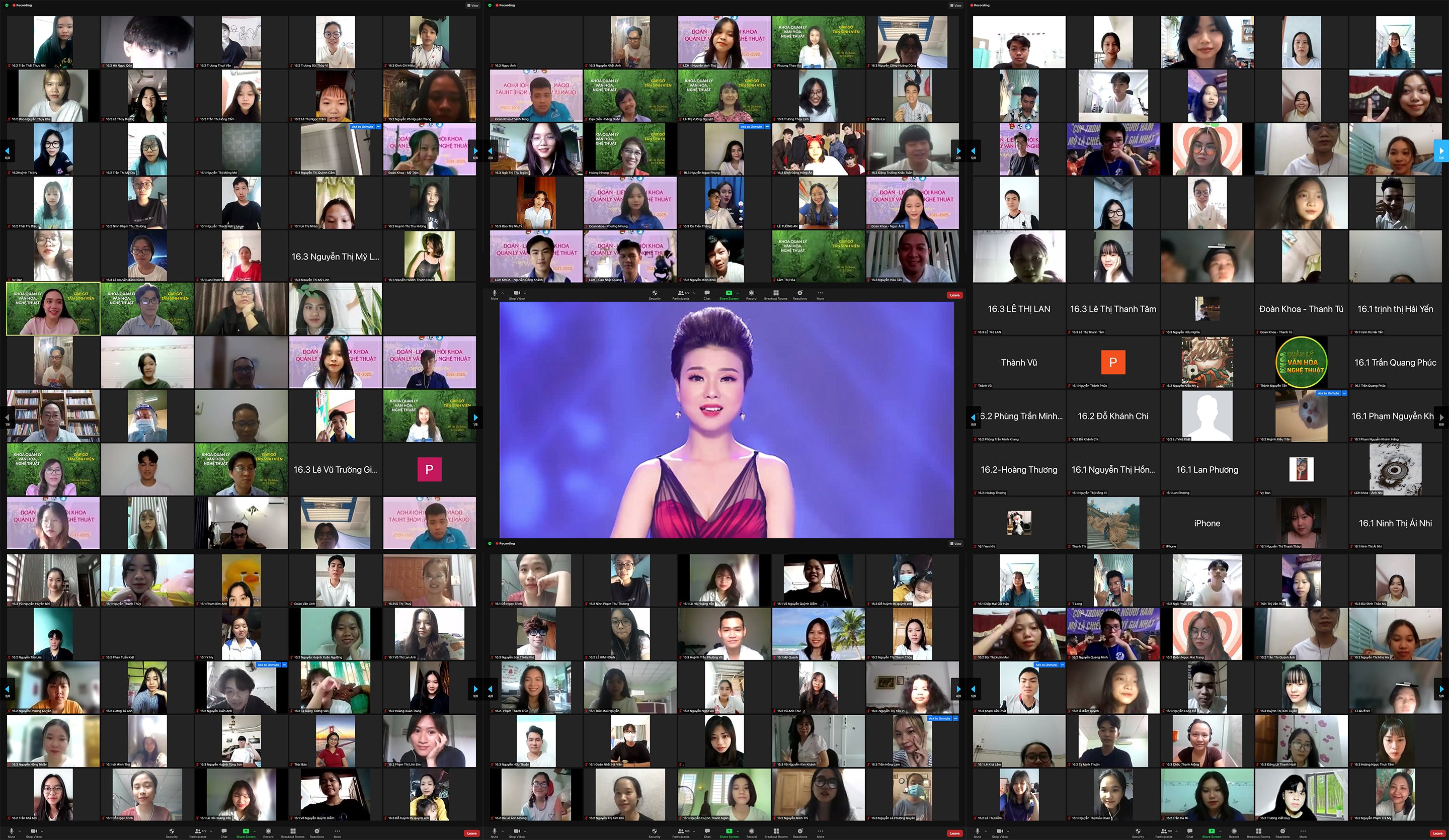The height and width of the screenshot is (840, 1449).
Task: Expand audio options arrow beside Mute above singer video
Action: [503, 293]
